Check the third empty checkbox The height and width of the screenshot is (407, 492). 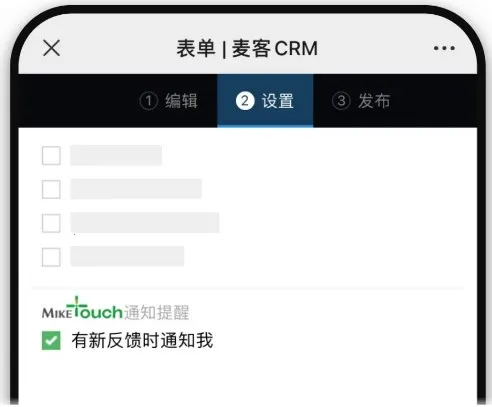tap(51, 223)
